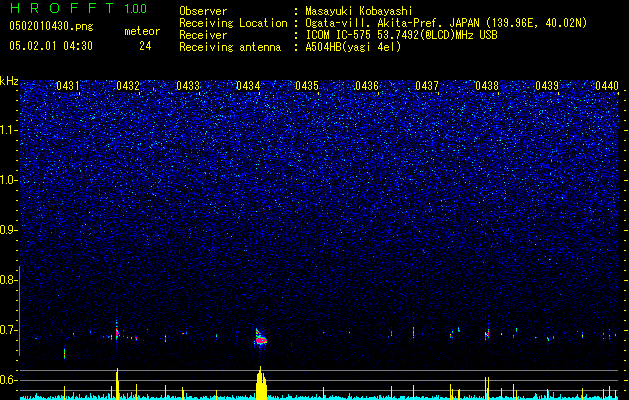The width and height of the screenshot is (629, 400).
Task: Click the tall yellow power peak below 0434
Action: (261, 383)
